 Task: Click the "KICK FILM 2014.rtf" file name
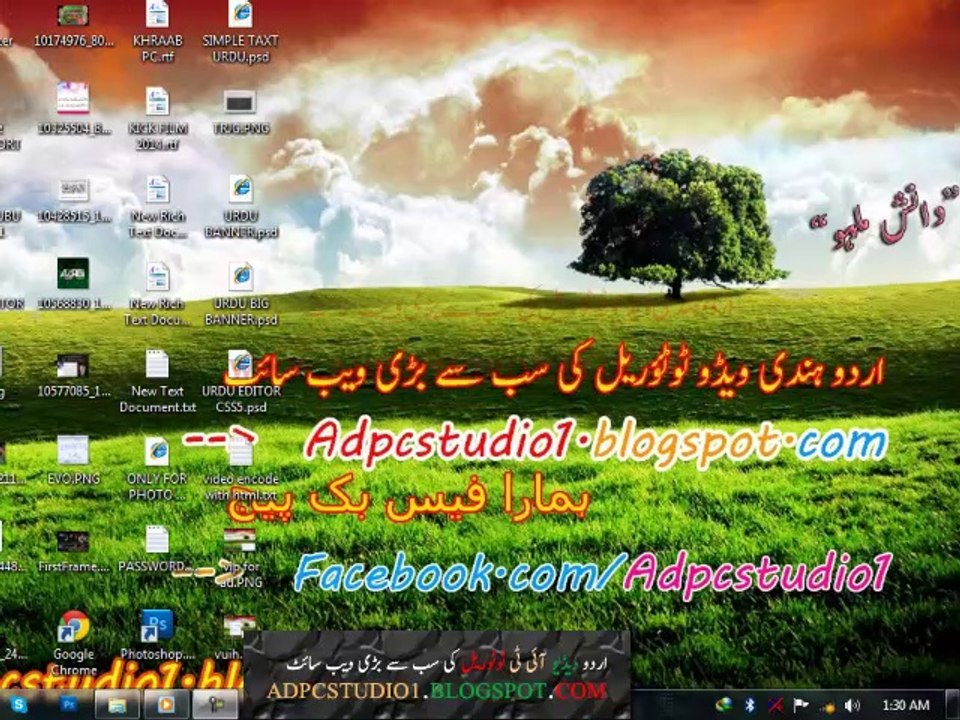pyautogui.click(x=157, y=137)
